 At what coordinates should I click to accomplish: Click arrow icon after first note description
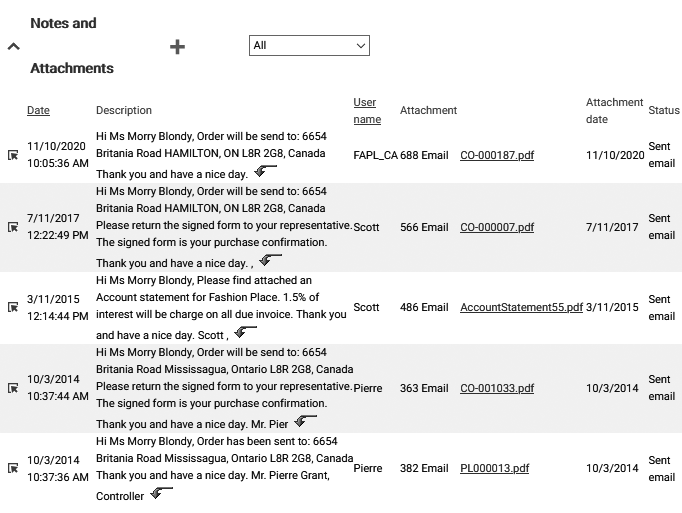tap(266, 172)
